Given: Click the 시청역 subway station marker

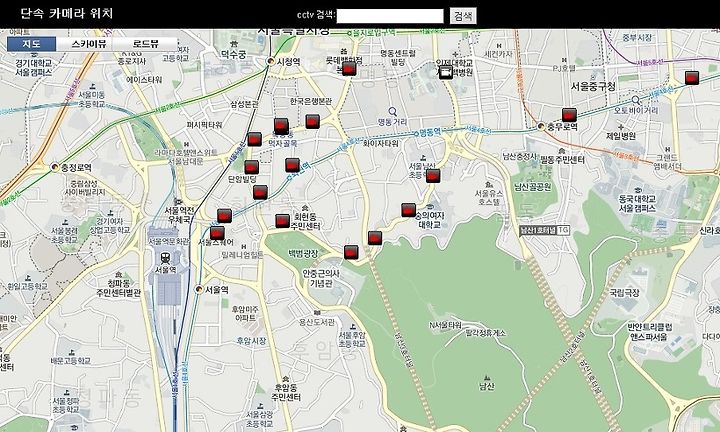Looking at the screenshot, I should pyautogui.click(x=271, y=62).
